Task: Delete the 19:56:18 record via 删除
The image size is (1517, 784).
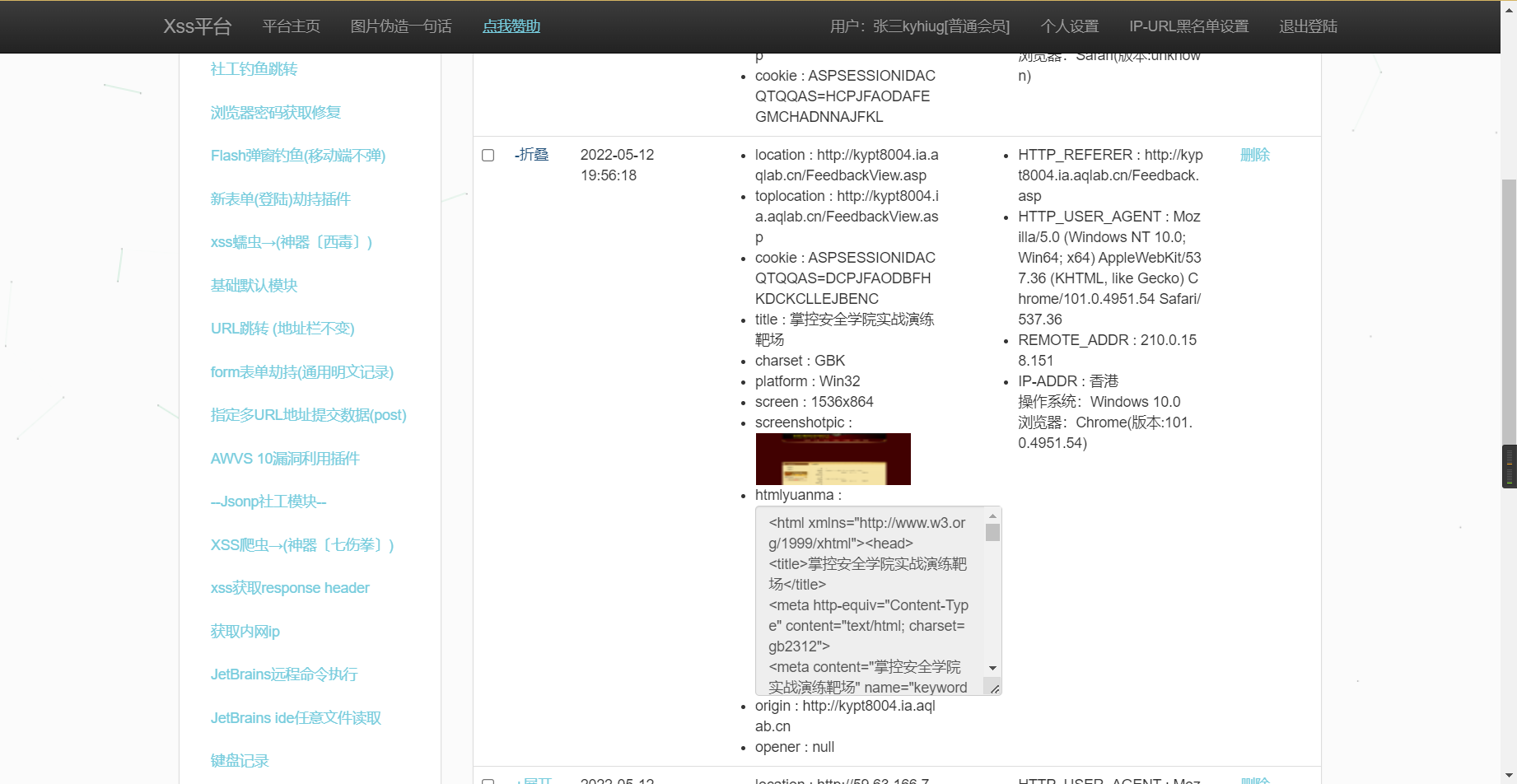Action: point(1254,155)
